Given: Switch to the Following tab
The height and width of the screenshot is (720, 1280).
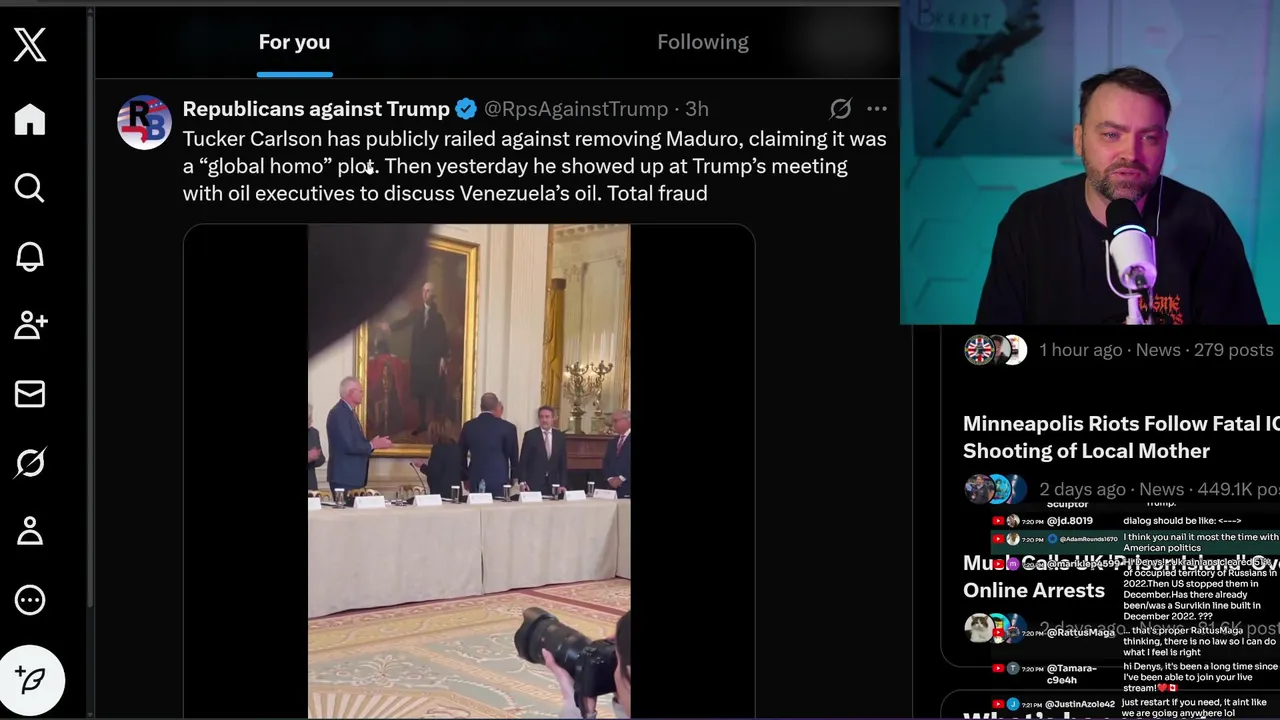Looking at the screenshot, I should click(x=702, y=42).
